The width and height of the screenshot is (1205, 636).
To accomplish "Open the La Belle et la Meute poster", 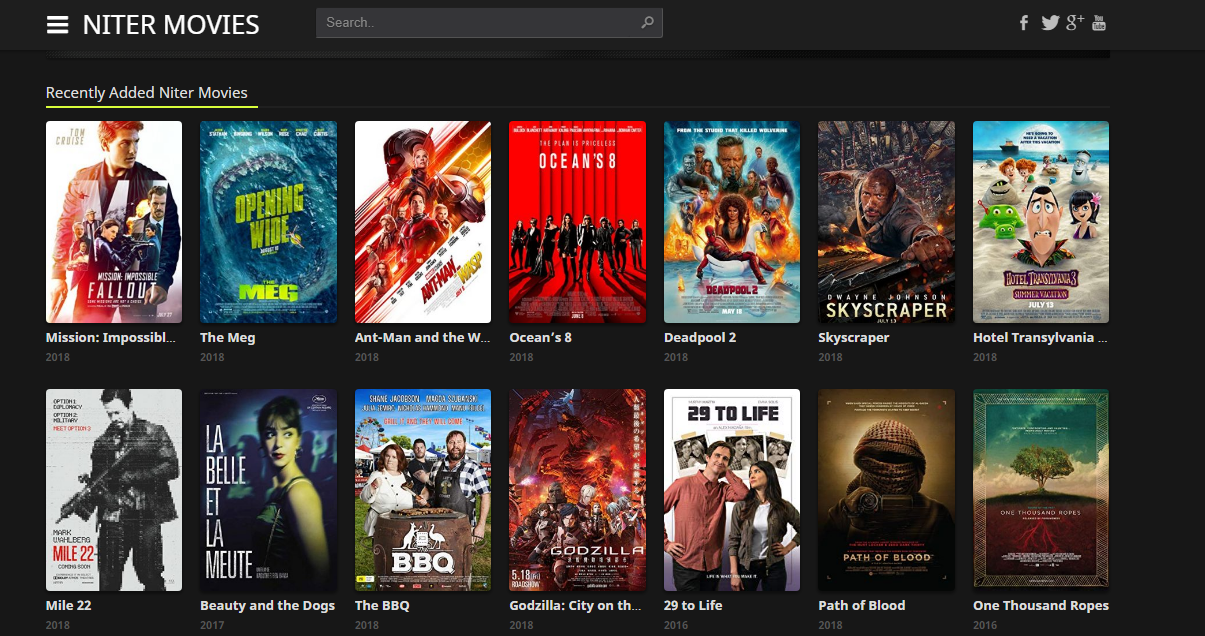I will 268,490.
